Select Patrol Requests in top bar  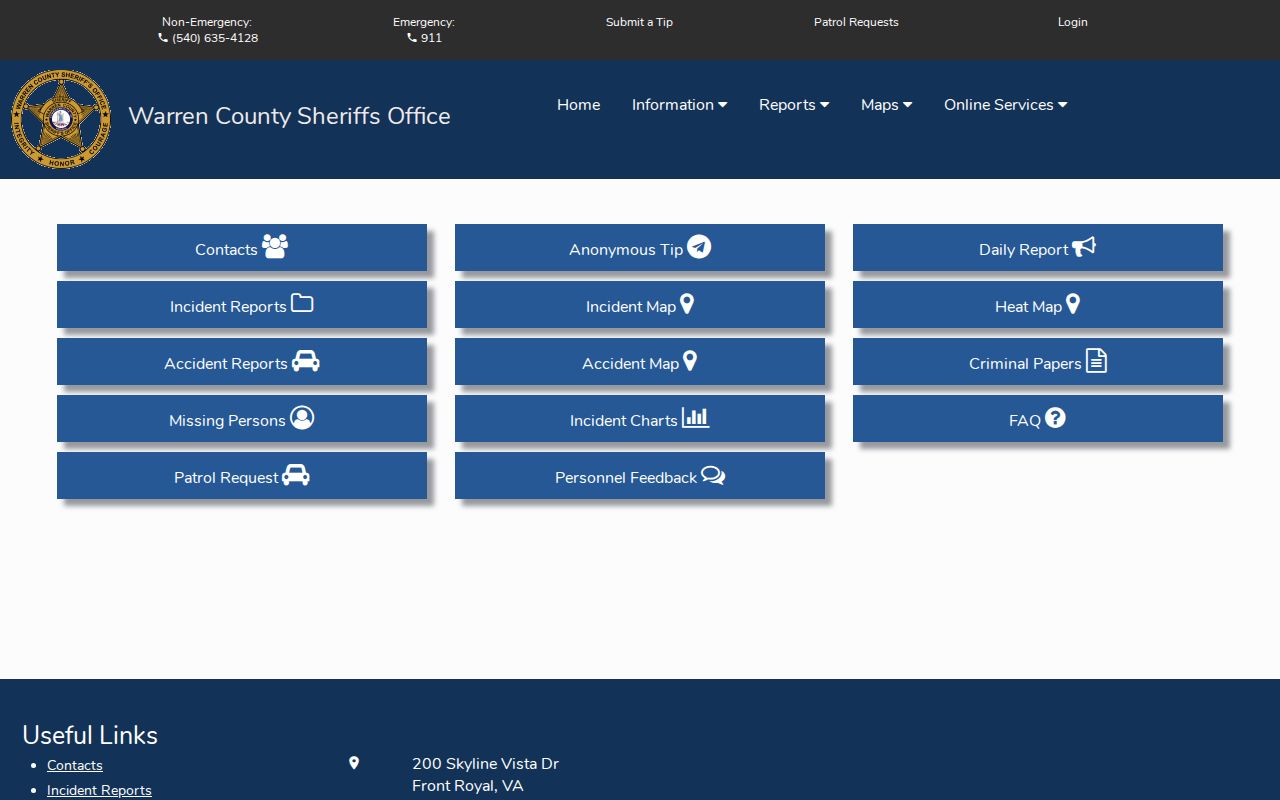click(856, 22)
